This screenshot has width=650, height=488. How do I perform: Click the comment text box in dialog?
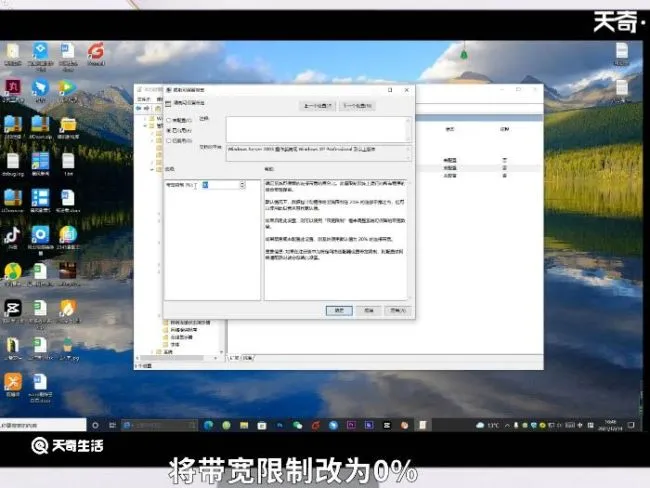[318, 129]
